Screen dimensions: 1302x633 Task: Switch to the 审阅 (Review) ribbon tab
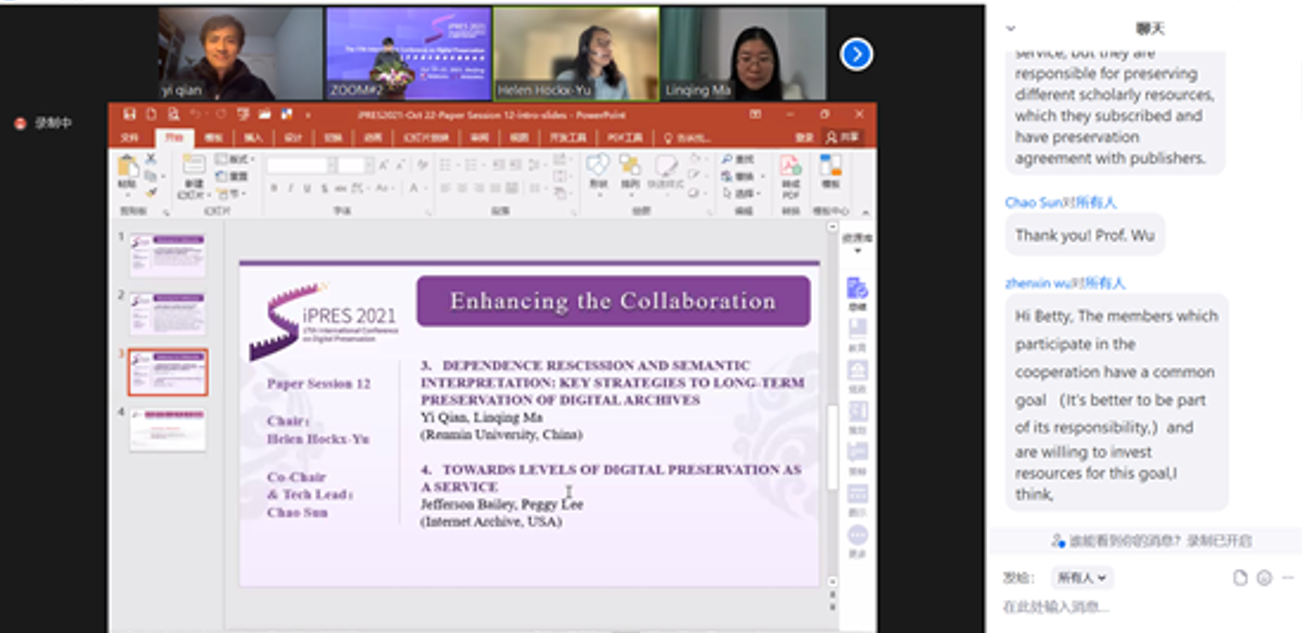tap(480, 138)
